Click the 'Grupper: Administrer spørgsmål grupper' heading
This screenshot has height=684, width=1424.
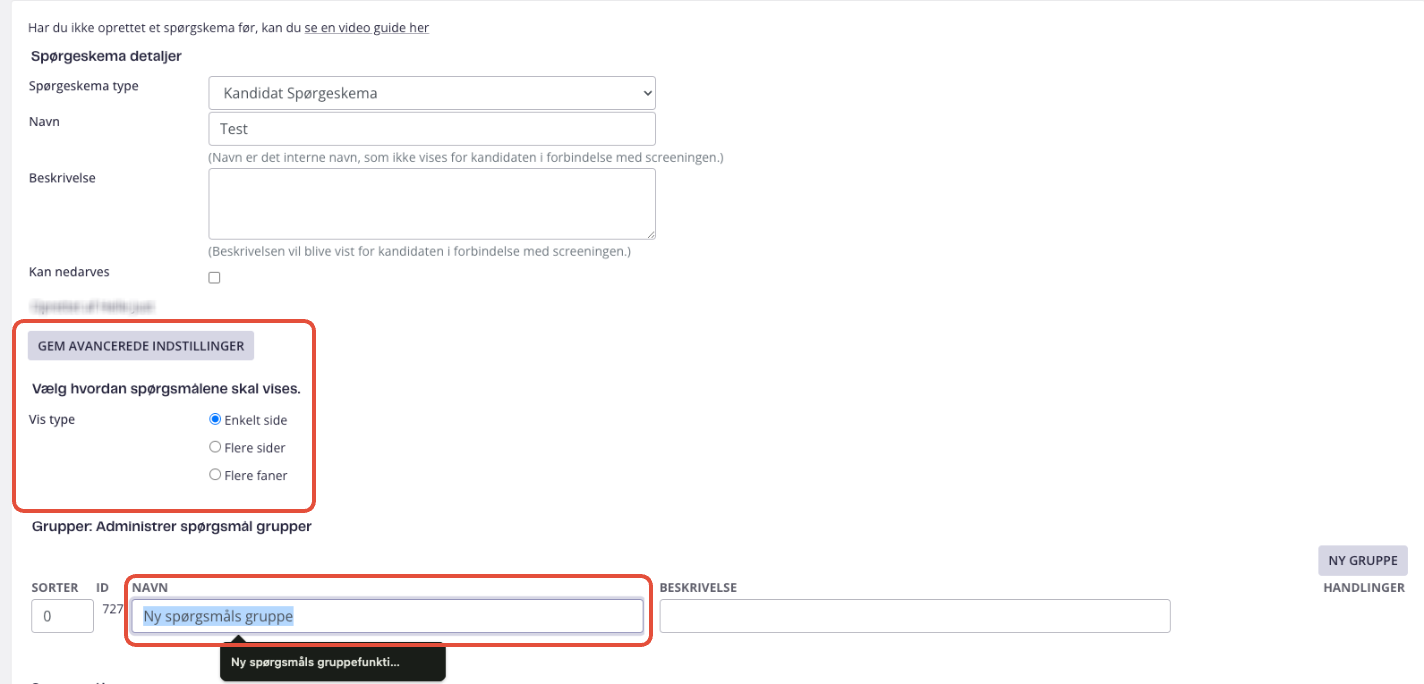pos(171,526)
